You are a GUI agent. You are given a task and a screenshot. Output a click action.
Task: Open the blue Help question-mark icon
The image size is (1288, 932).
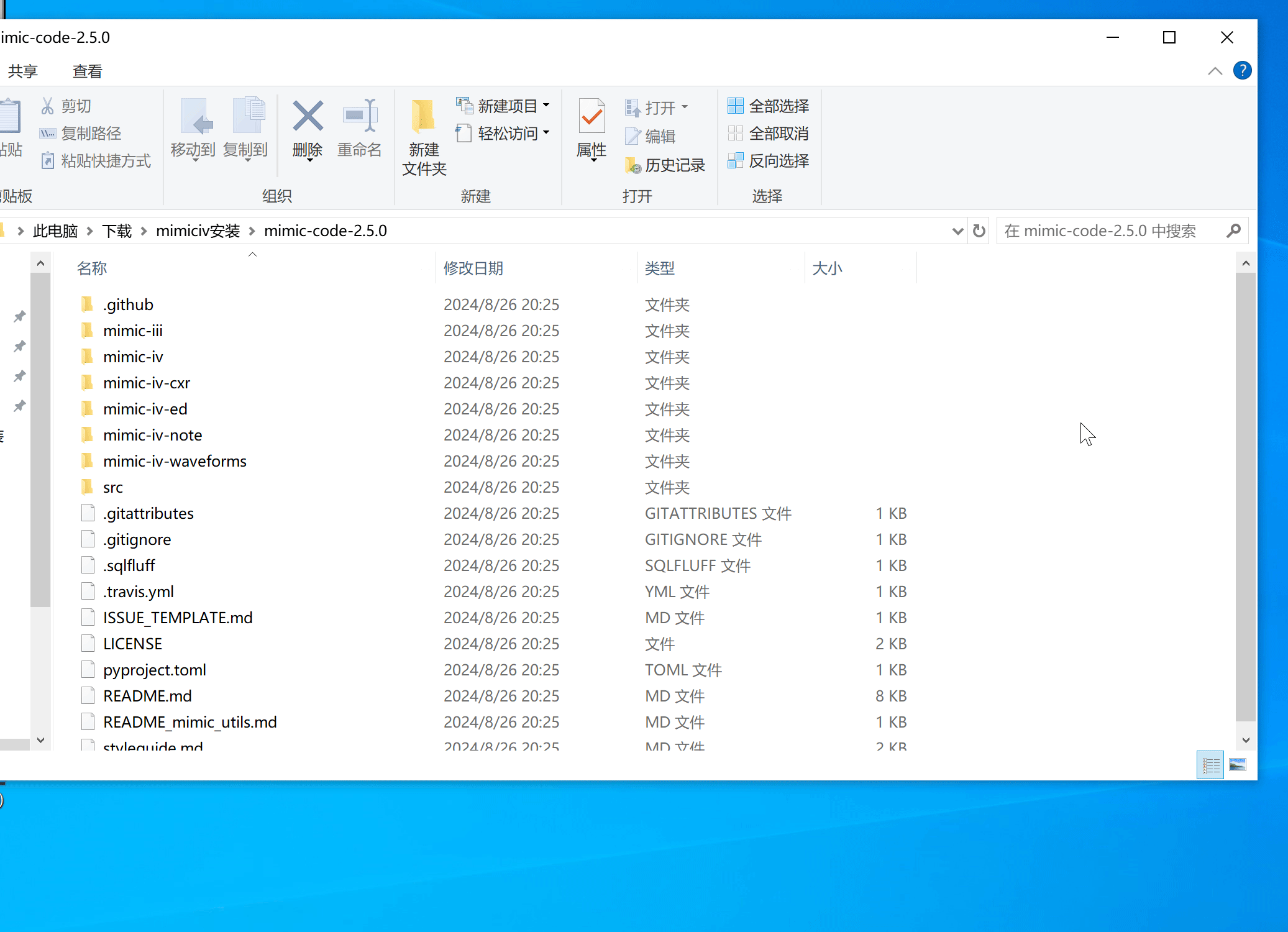(x=1242, y=71)
